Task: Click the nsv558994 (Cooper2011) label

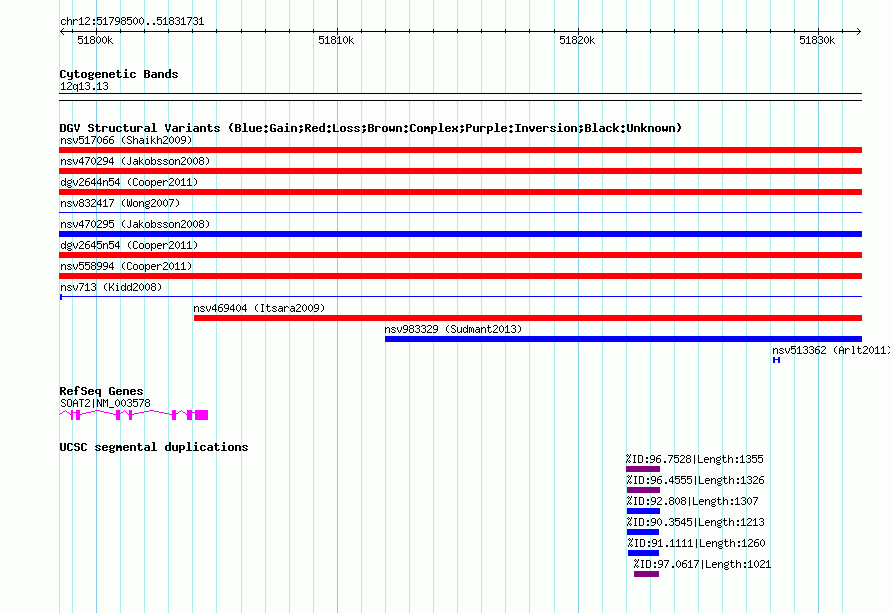Action: [126, 266]
